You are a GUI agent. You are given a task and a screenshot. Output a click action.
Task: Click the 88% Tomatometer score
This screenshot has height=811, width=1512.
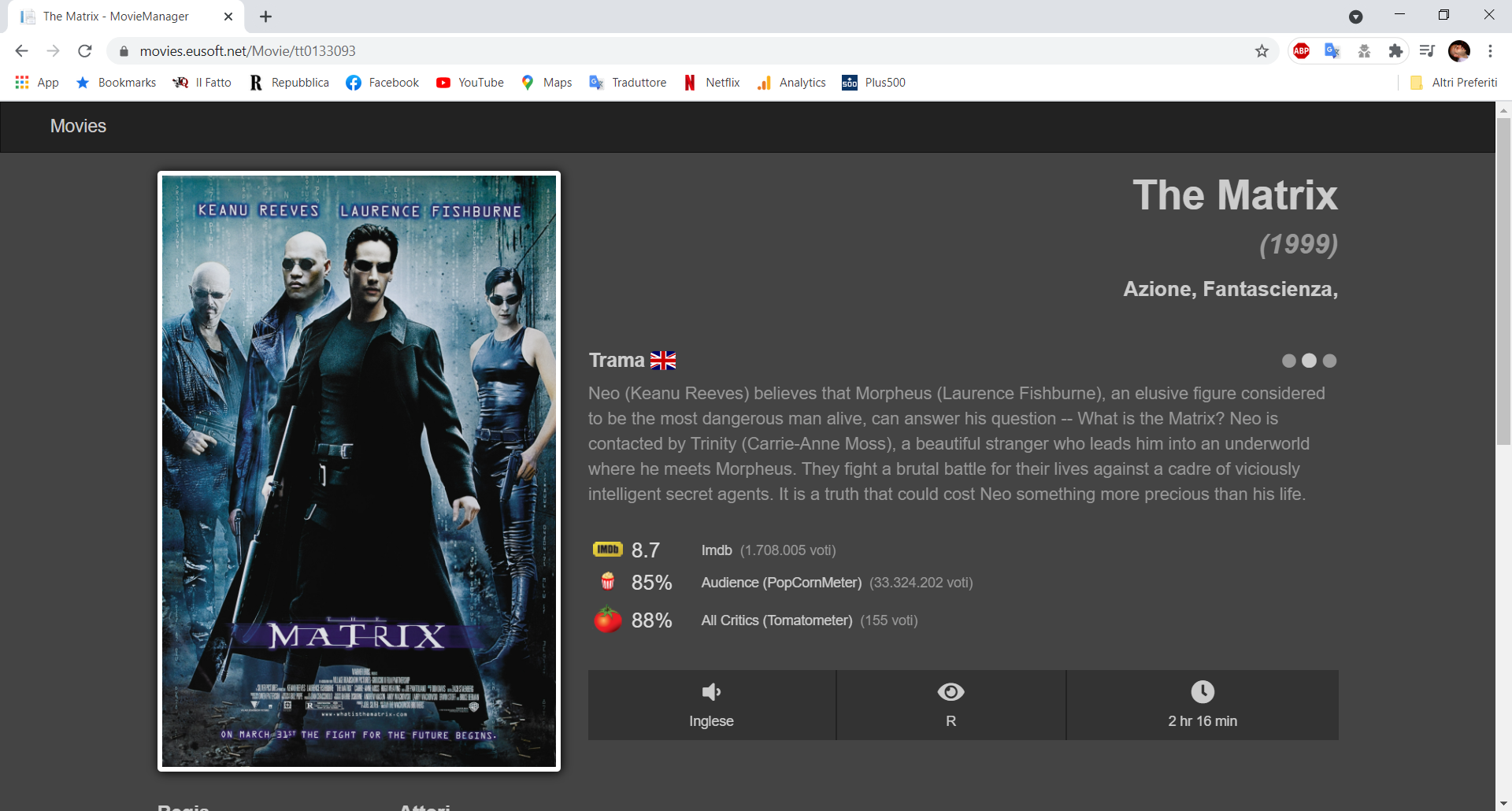(652, 620)
